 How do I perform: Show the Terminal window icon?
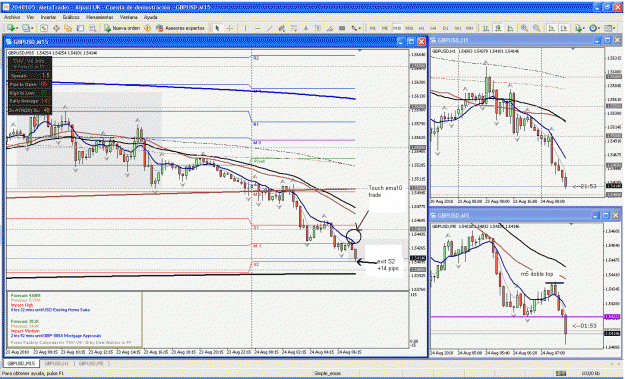80,28
